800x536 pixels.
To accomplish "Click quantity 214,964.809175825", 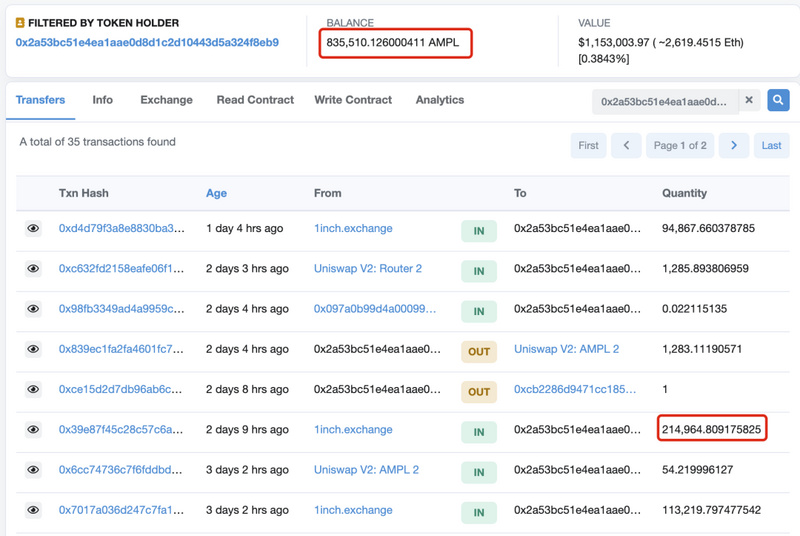I will coord(711,430).
